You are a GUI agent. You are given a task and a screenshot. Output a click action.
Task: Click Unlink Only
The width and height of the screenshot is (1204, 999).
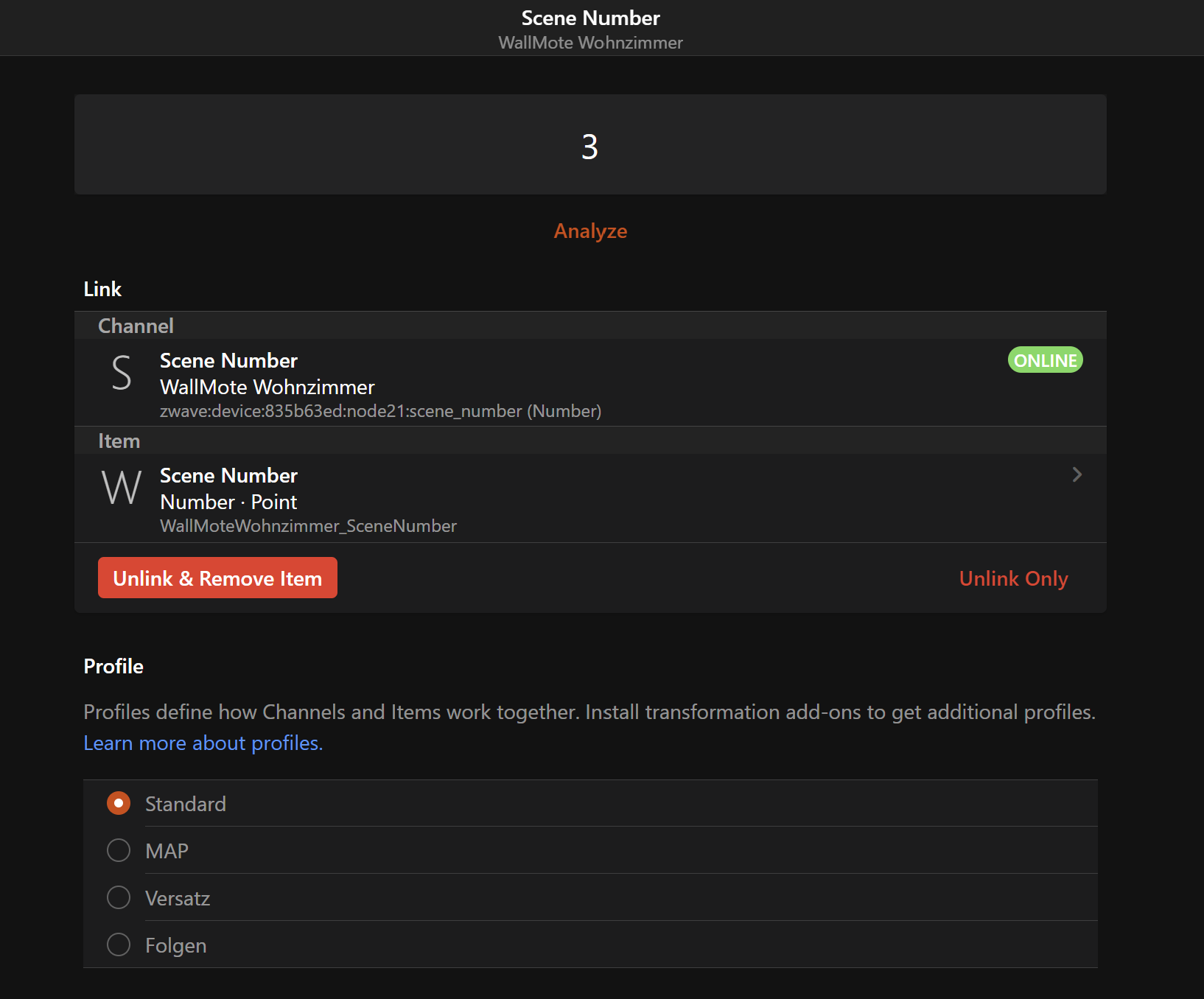point(1013,578)
